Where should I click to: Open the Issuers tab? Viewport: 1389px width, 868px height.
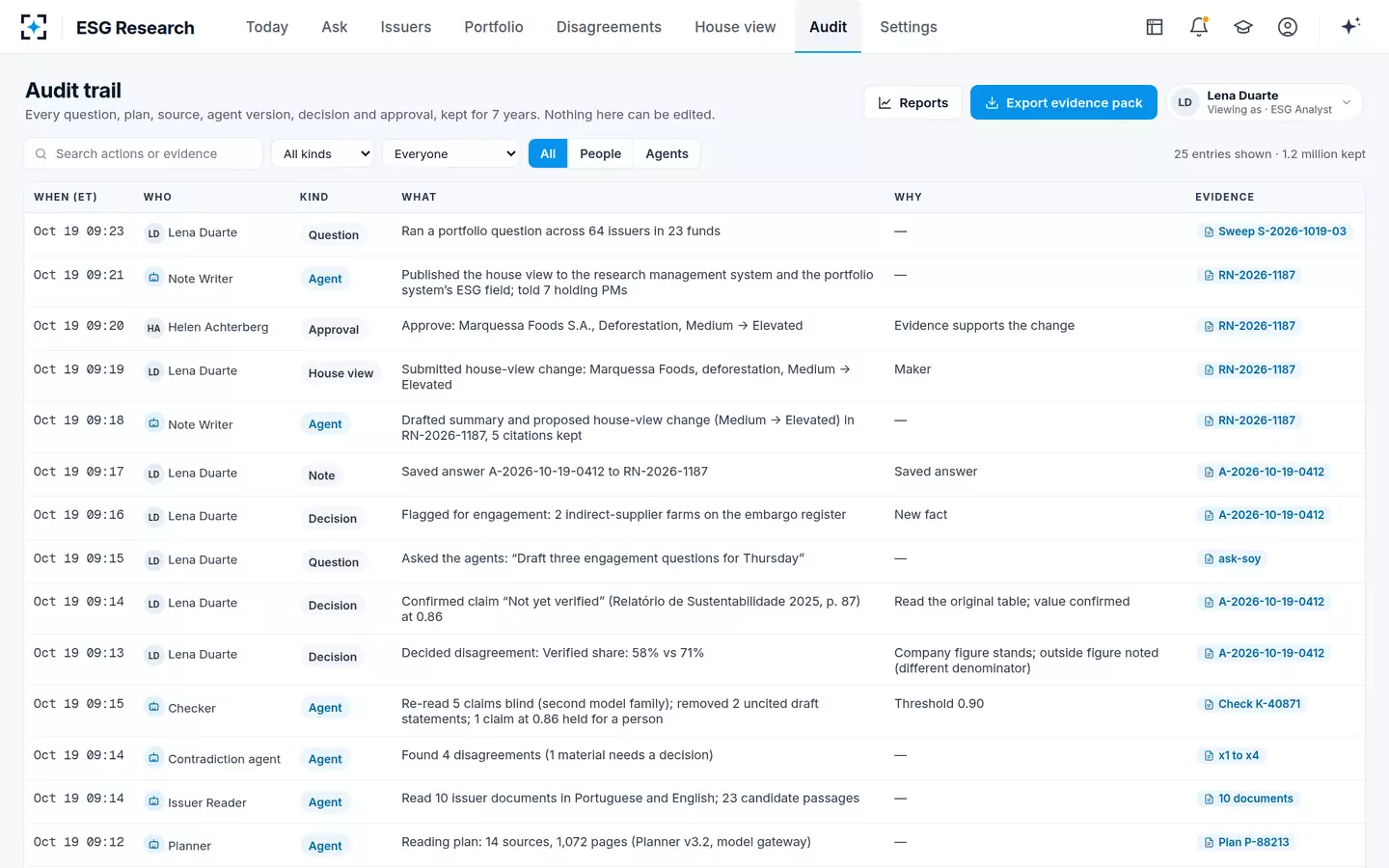pyautogui.click(x=406, y=27)
